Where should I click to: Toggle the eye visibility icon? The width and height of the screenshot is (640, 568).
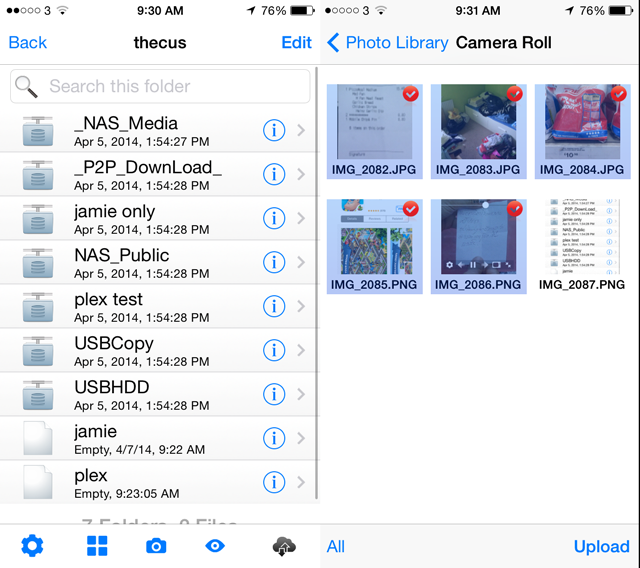pos(215,546)
